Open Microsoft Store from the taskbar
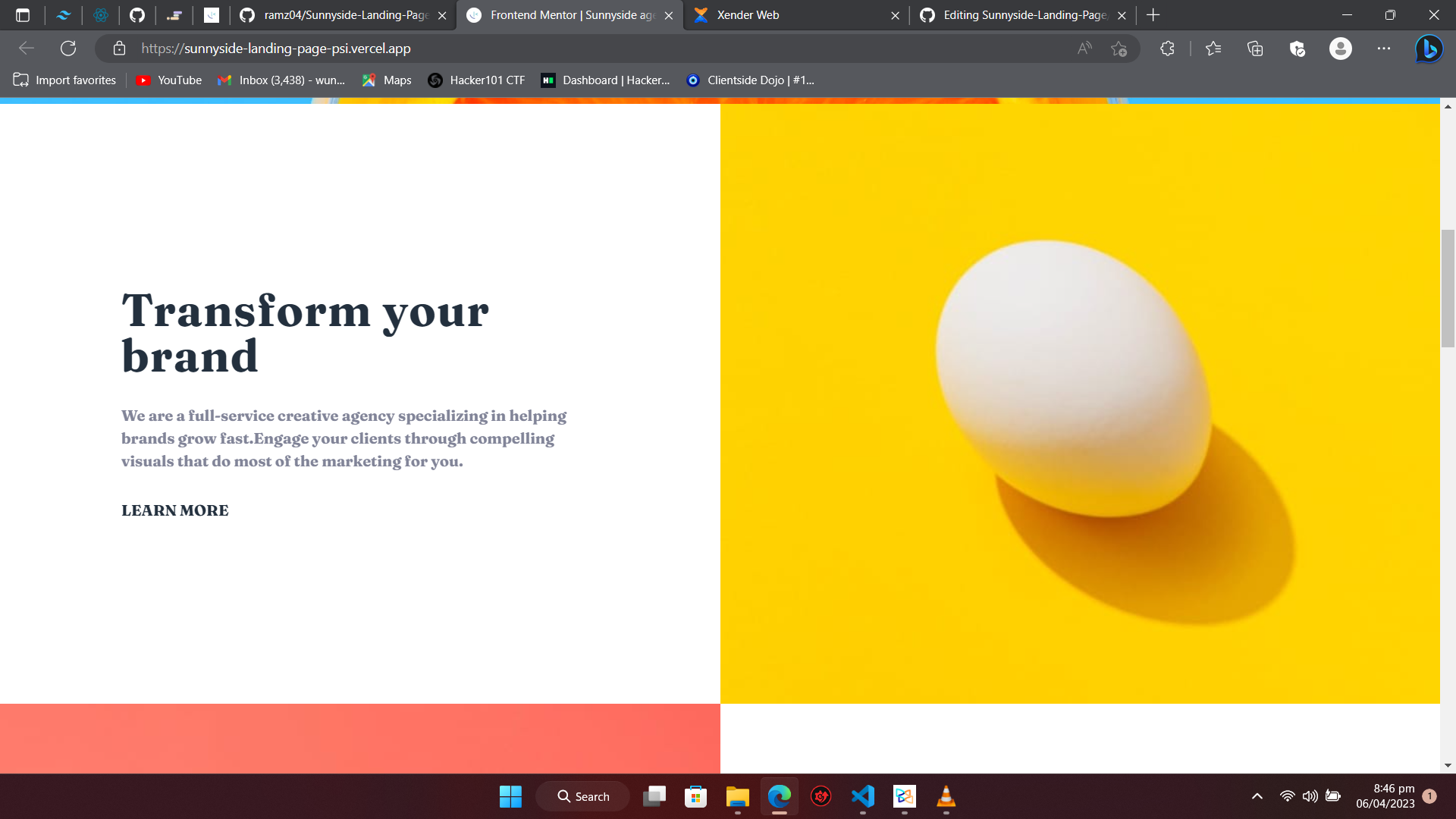This screenshot has height=819, width=1456. tap(695, 796)
